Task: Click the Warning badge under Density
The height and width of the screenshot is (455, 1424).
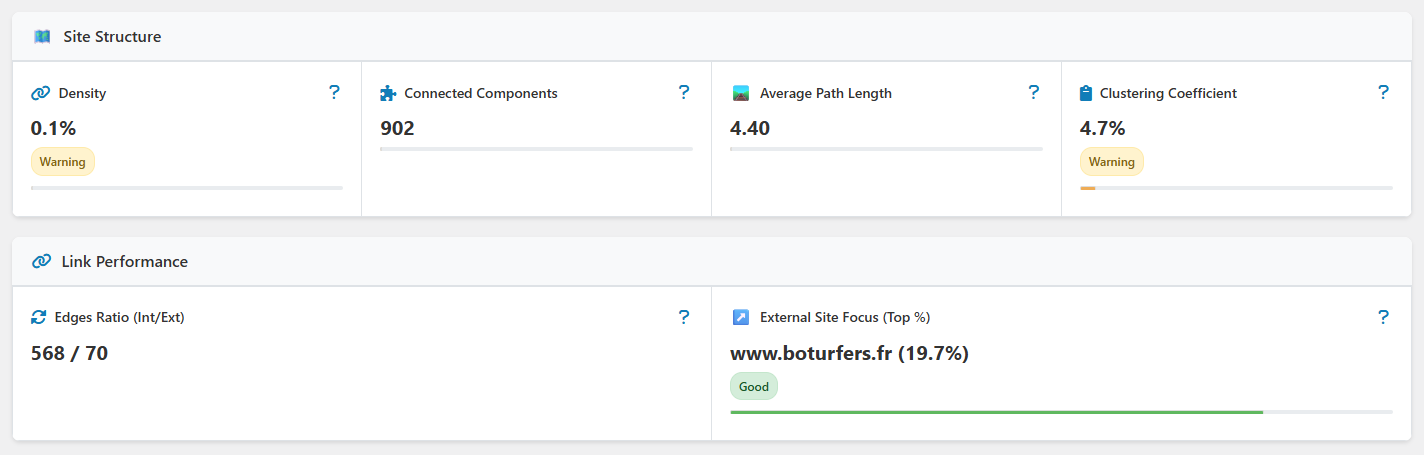Action: pyautogui.click(x=63, y=162)
